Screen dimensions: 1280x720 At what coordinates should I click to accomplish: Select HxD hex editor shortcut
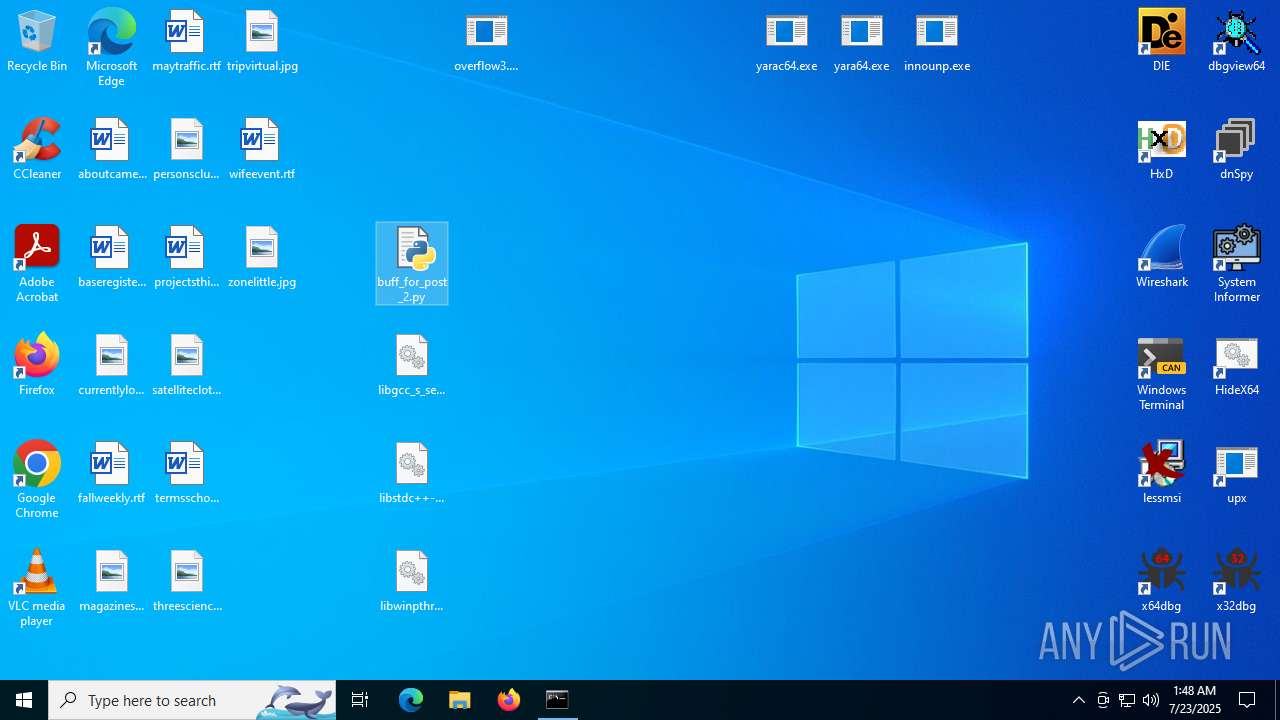1162,150
